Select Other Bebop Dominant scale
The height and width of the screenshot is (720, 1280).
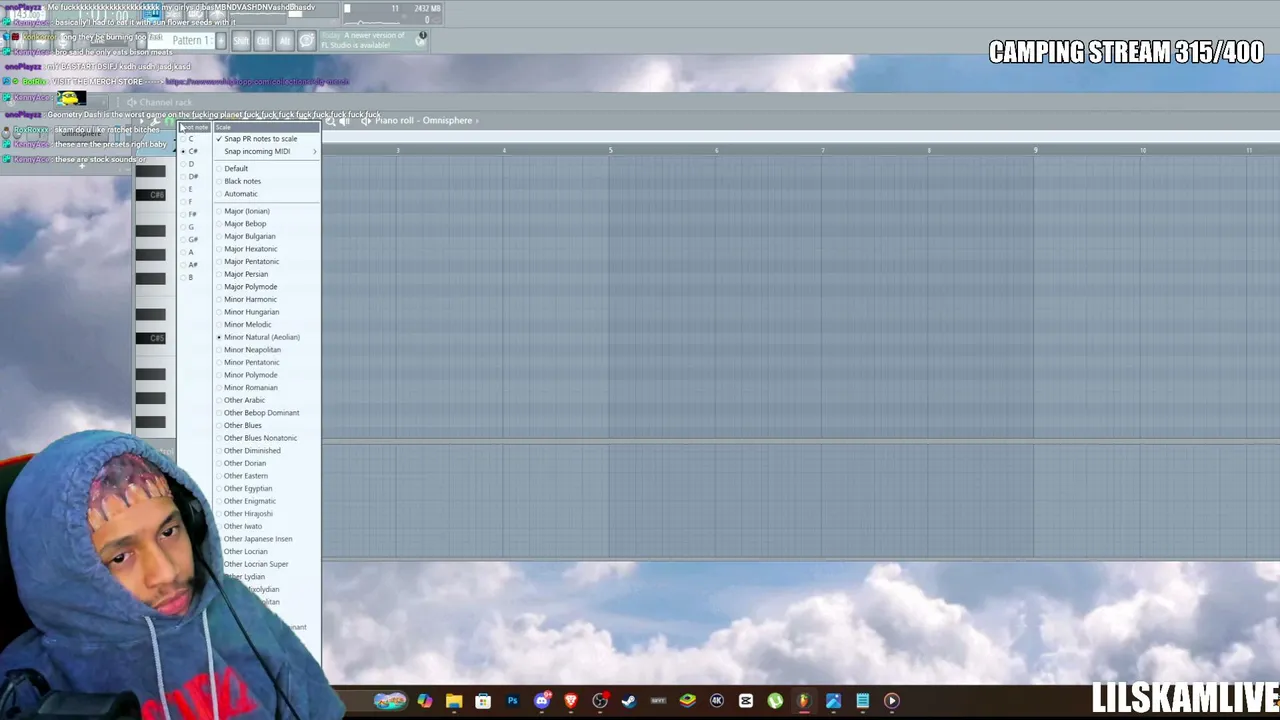pyautogui.click(x=267, y=413)
